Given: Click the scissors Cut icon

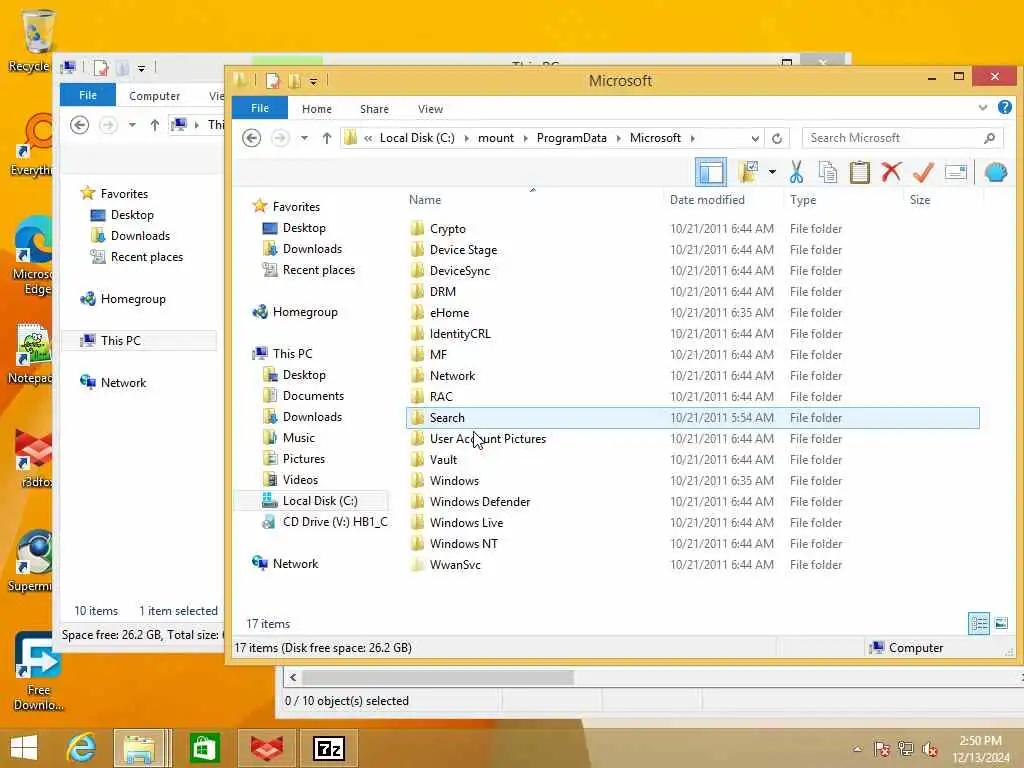Looking at the screenshot, I should [796, 172].
